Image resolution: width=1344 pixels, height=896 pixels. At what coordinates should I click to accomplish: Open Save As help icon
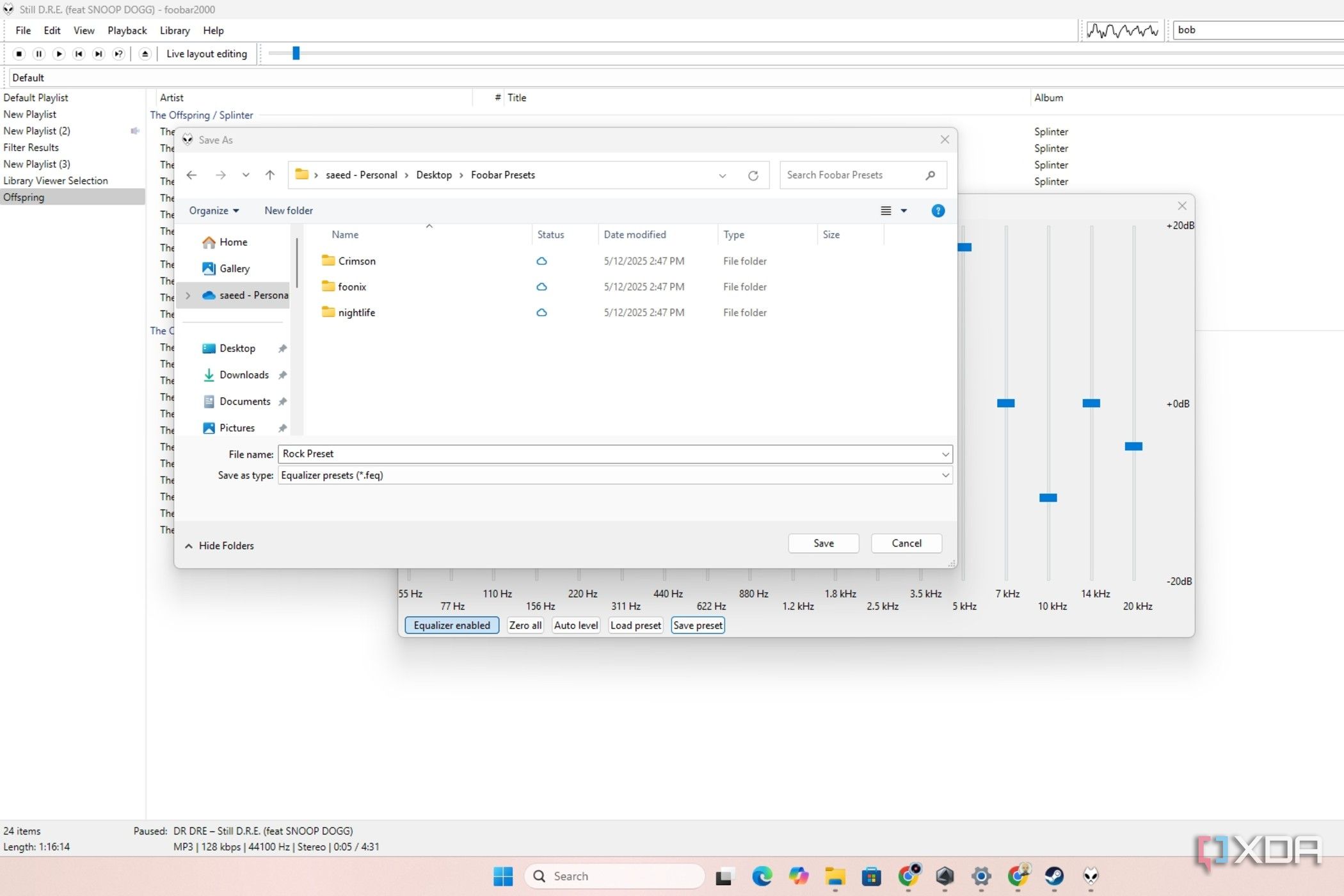point(938,211)
